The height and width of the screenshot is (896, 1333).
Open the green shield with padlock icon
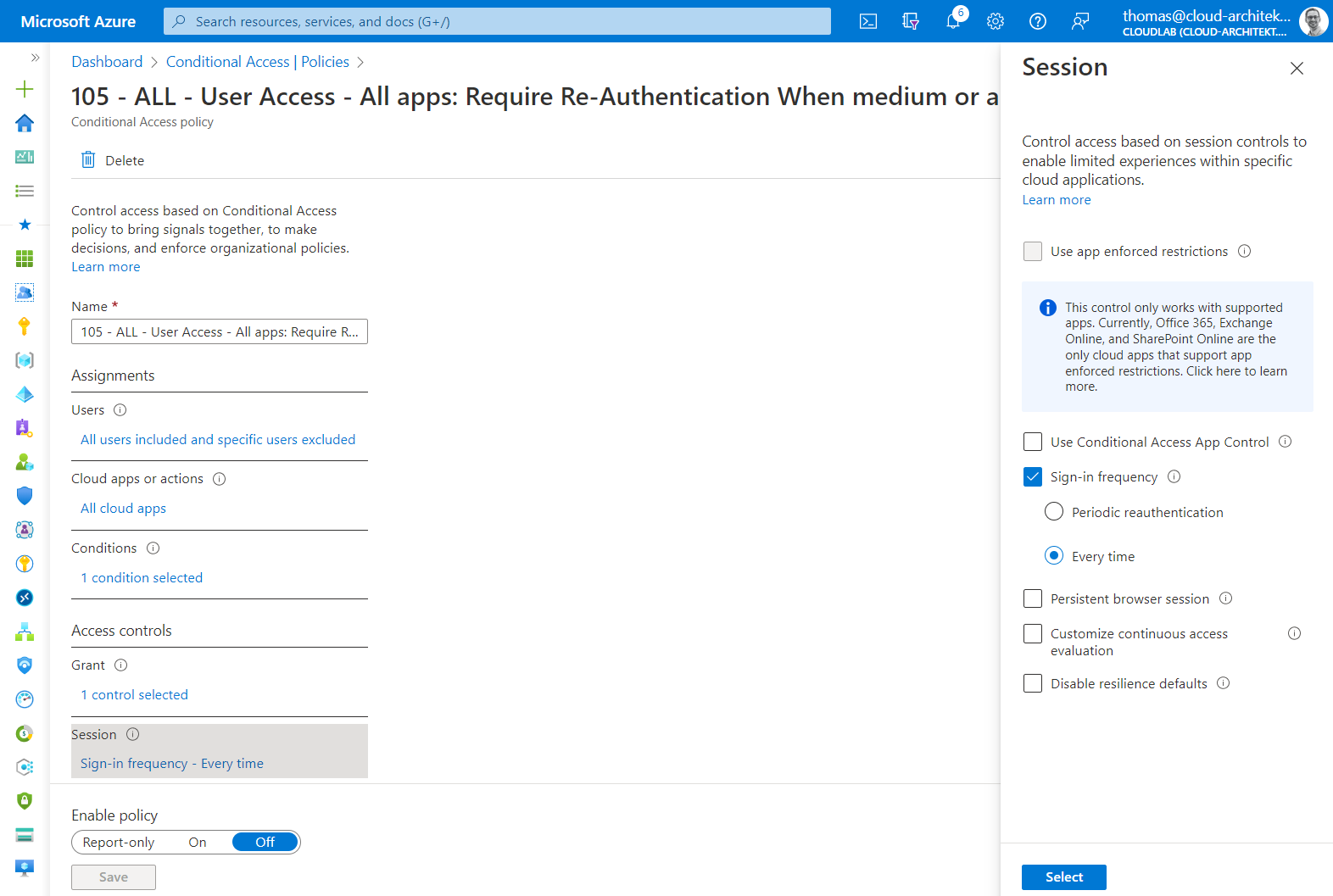point(25,801)
